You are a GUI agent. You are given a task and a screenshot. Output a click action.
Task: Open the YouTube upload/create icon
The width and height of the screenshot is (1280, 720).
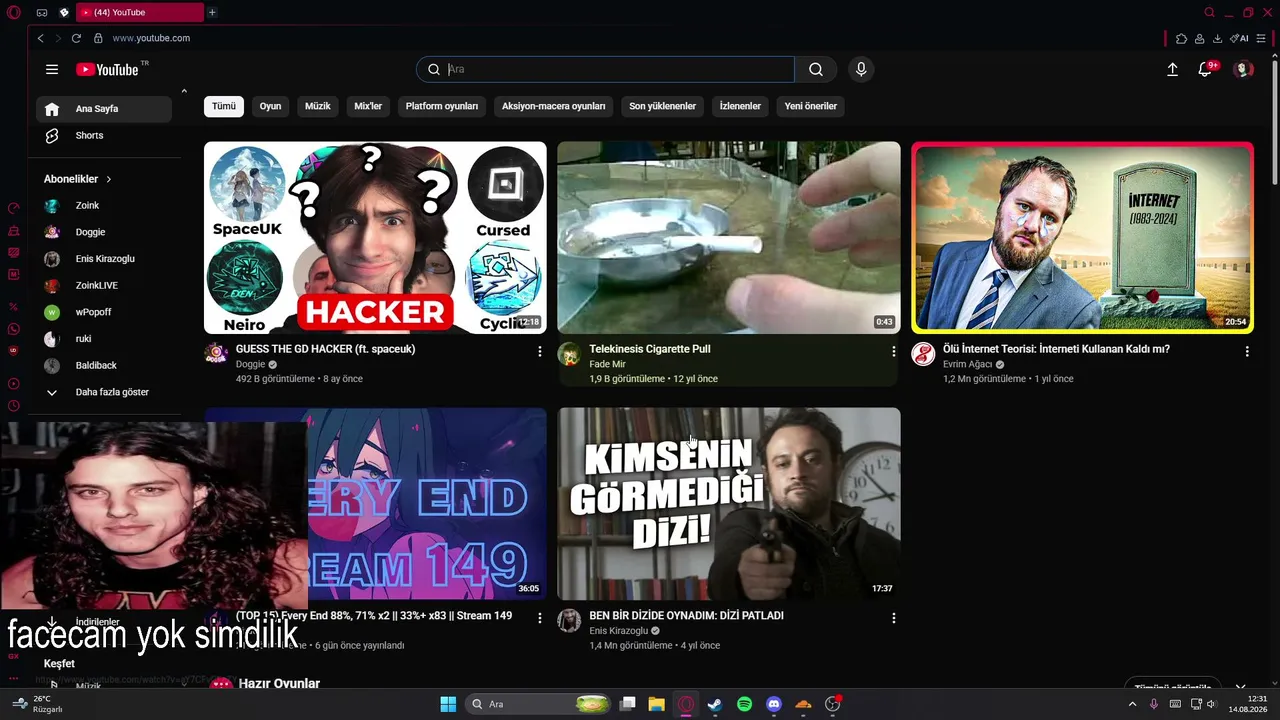click(x=1173, y=69)
